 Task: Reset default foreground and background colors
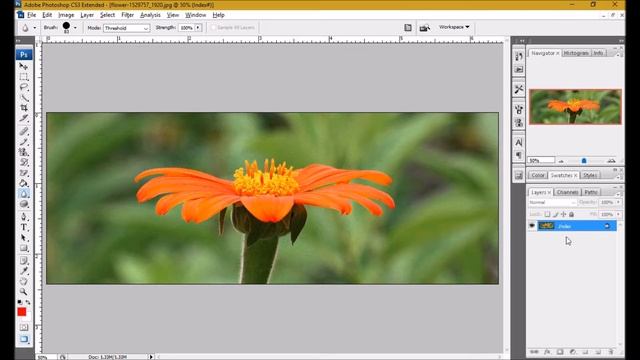pyautogui.click(x=20, y=302)
